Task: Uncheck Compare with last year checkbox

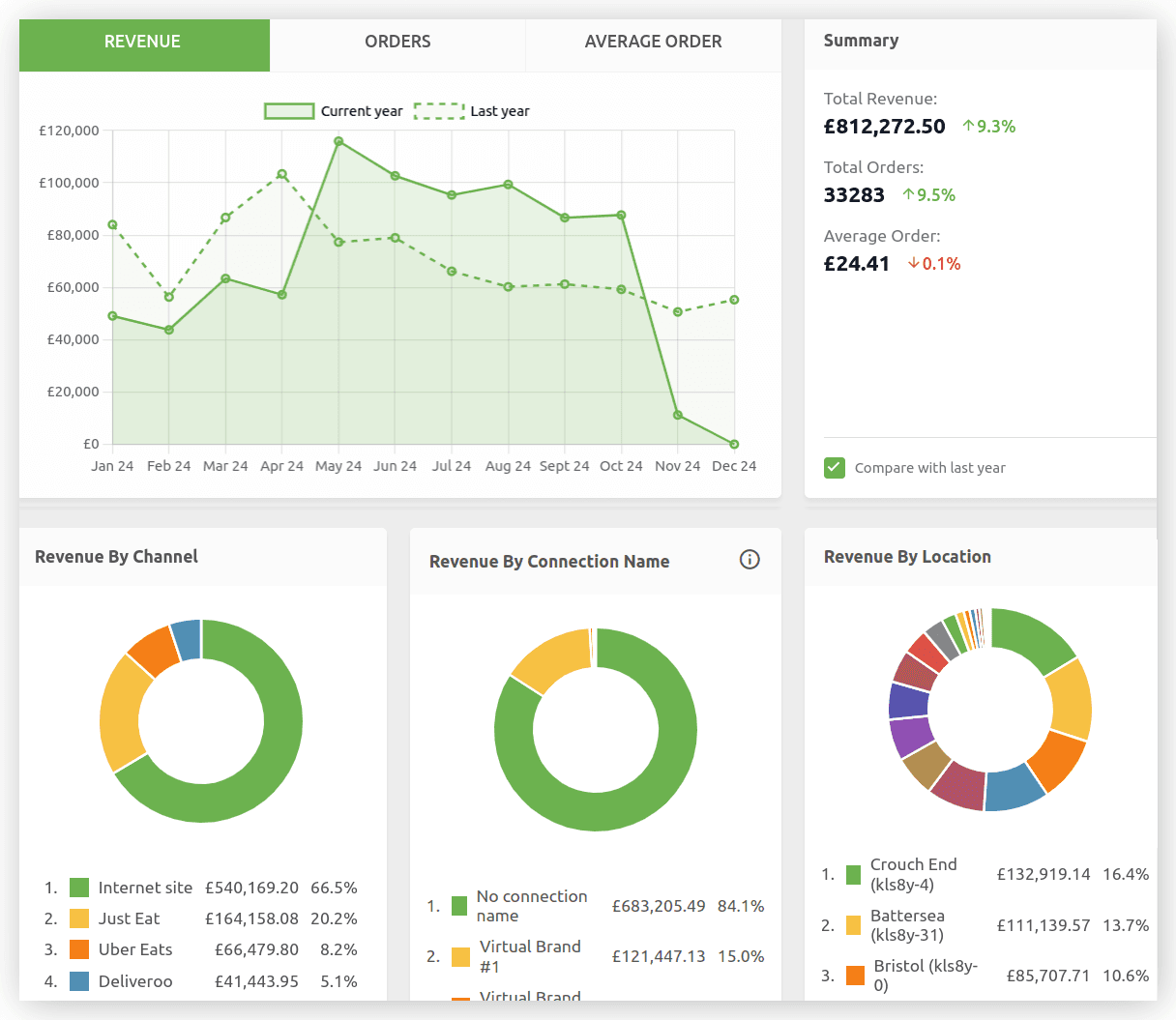Action: click(x=835, y=468)
